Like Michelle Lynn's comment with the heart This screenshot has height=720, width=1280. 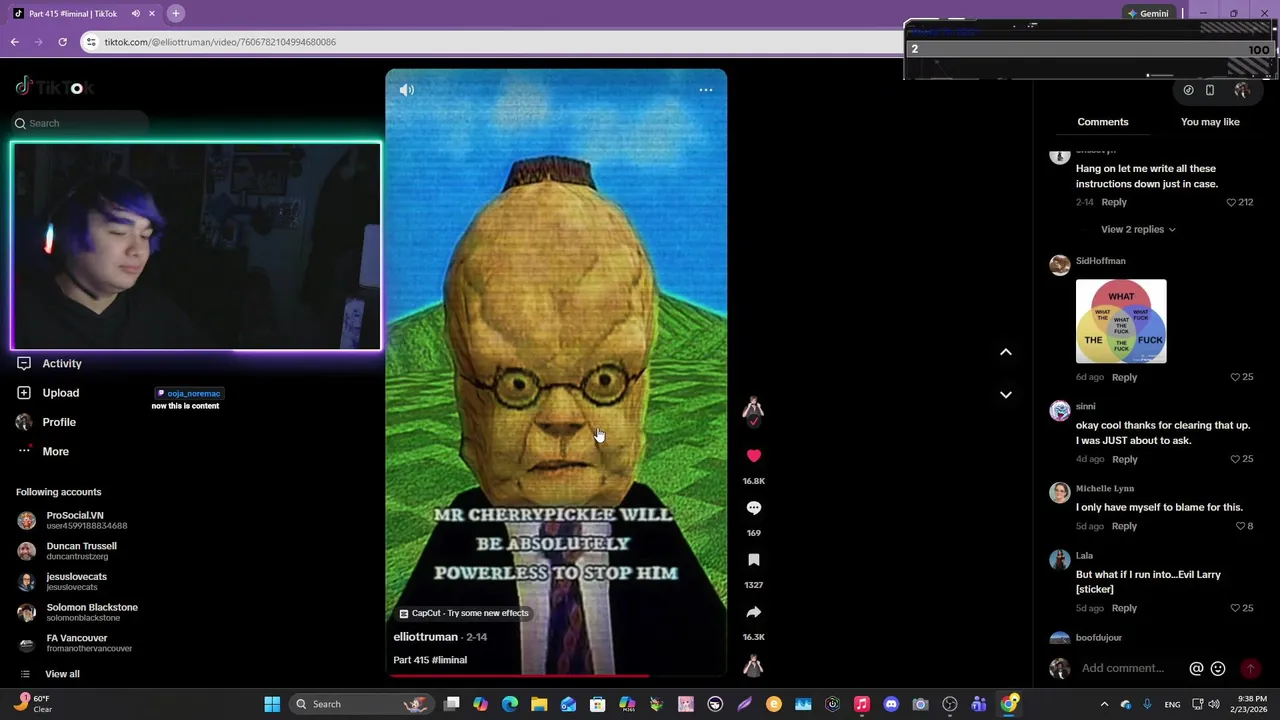[x=1240, y=526]
